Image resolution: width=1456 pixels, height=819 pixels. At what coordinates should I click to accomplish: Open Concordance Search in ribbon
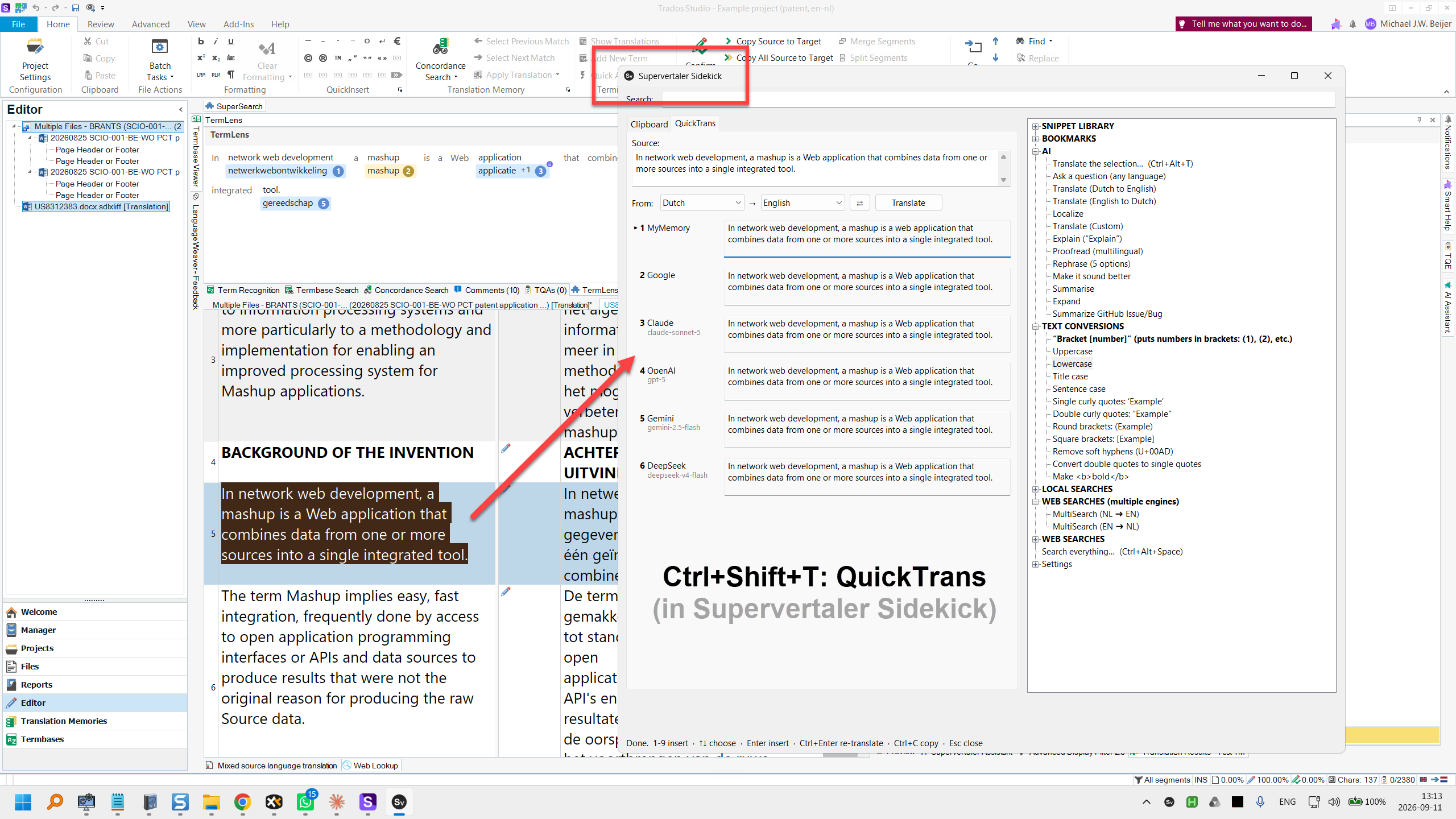point(440,59)
